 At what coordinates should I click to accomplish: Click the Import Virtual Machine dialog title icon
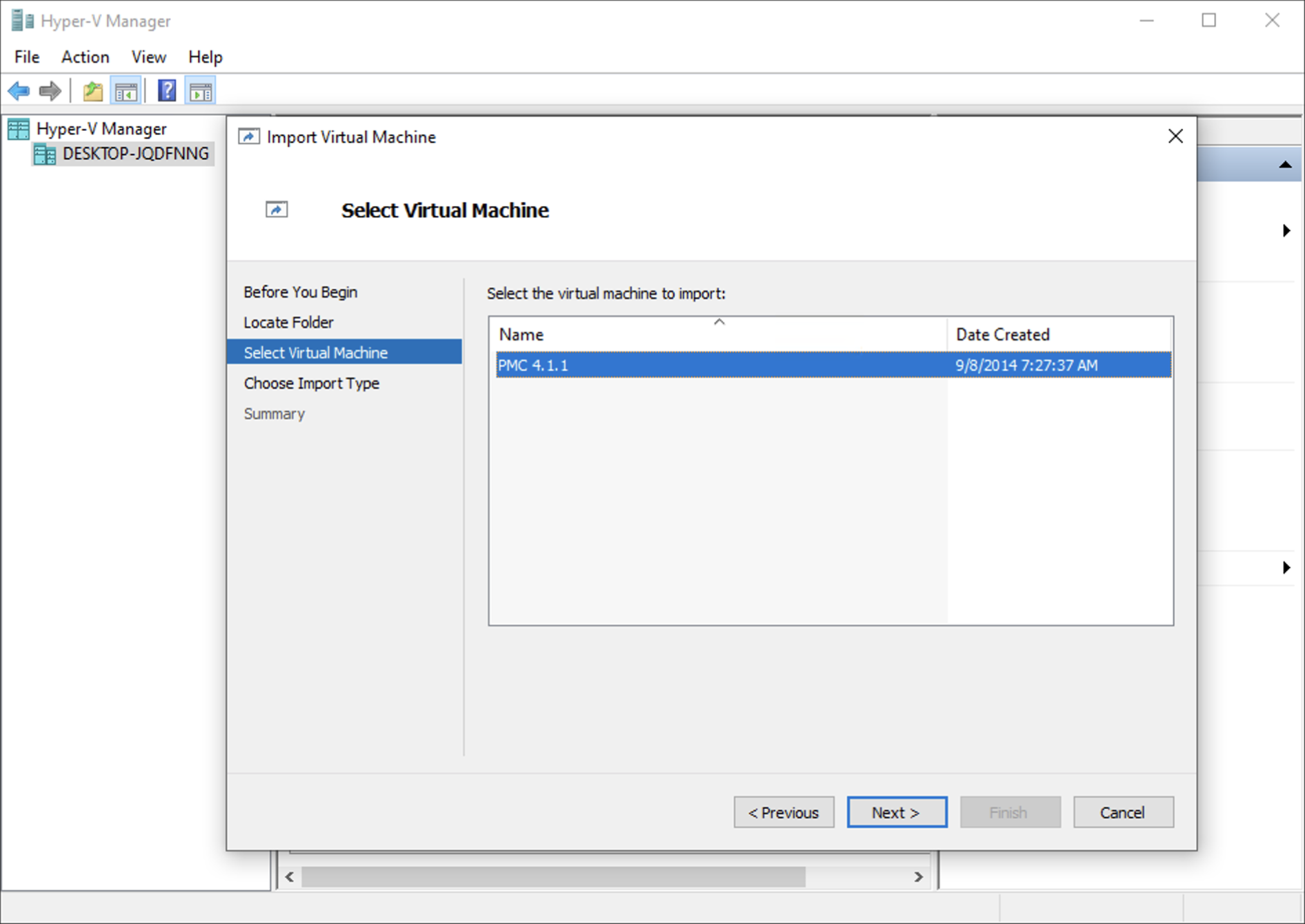pos(249,137)
